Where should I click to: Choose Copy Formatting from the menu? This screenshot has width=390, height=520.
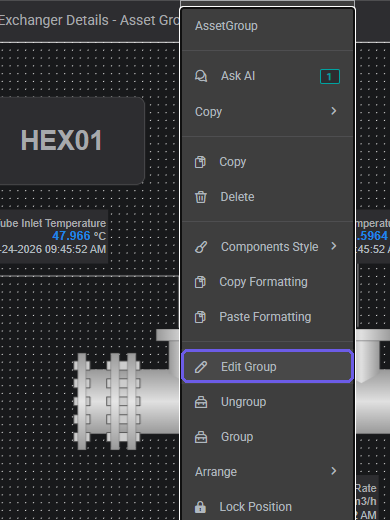point(267,282)
